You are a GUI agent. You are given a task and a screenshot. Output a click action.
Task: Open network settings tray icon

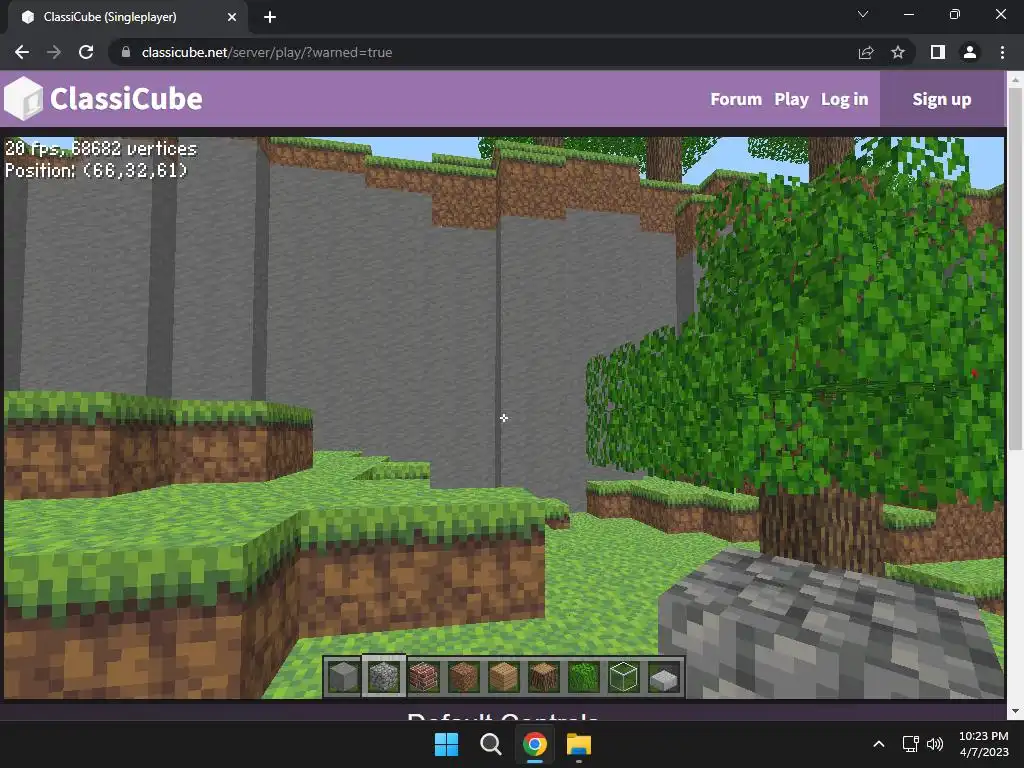tap(910, 744)
